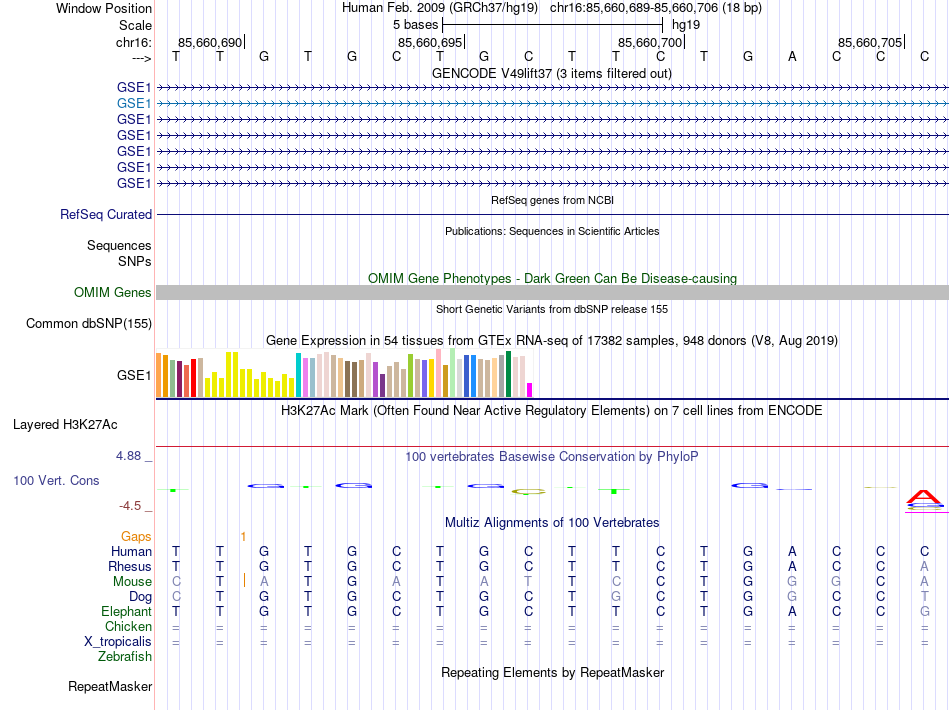Screen dimensions: 950x710
Task: Click the Common dbSNP(155) track label
Action: point(89,323)
